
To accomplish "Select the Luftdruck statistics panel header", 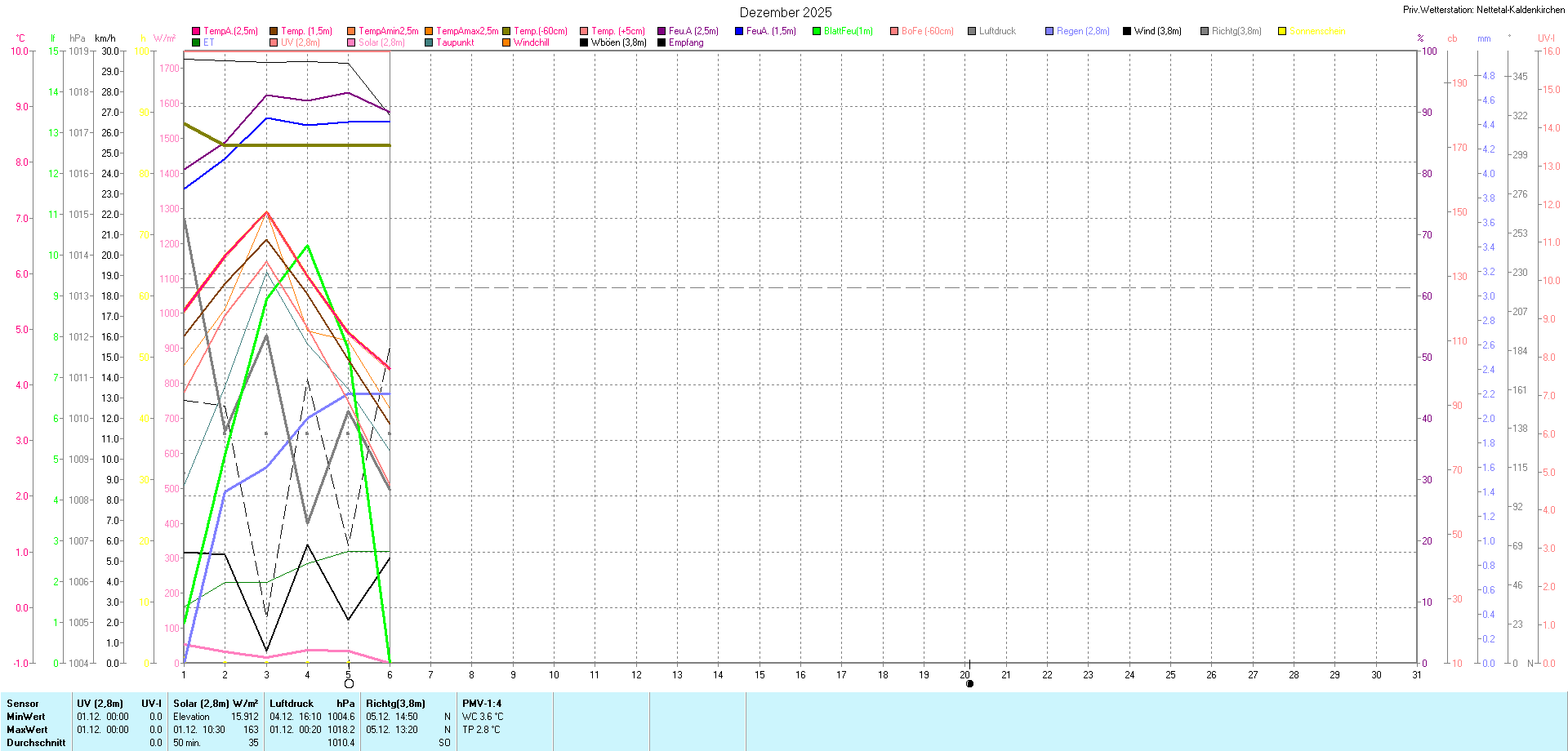I will 292,704.
